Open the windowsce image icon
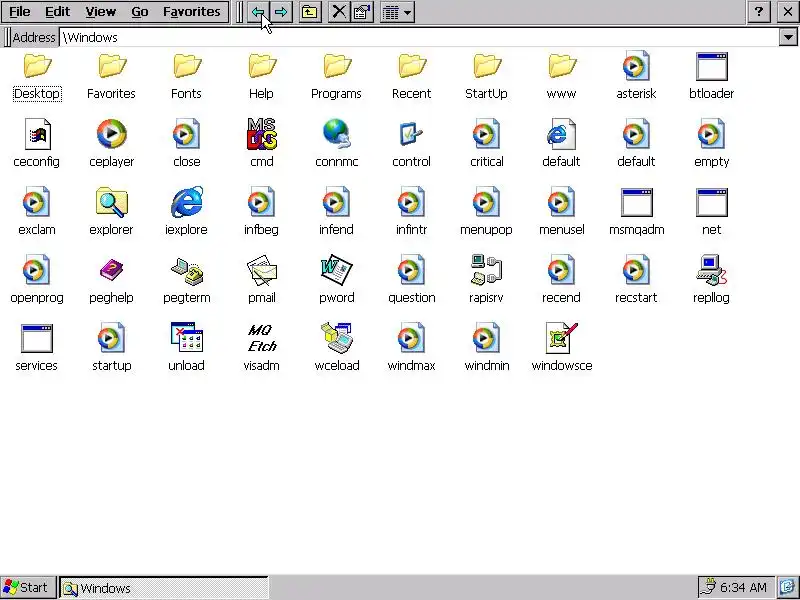Viewport: 800px width, 600px height. click(x=561, y=338)
